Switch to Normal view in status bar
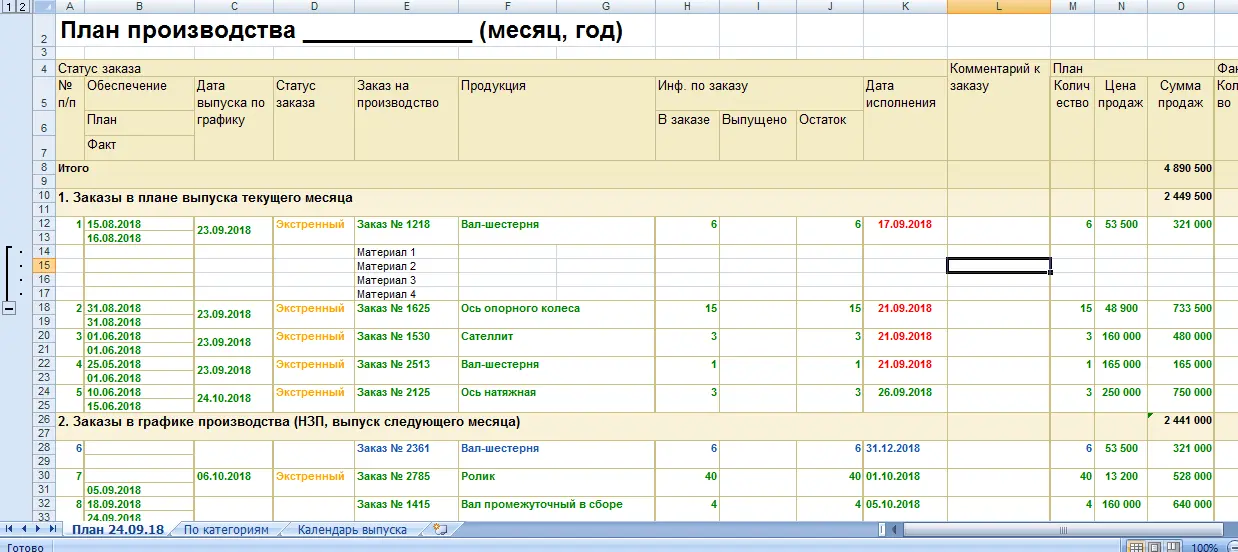1238x552 pixels. click(x=1135, y=548)
